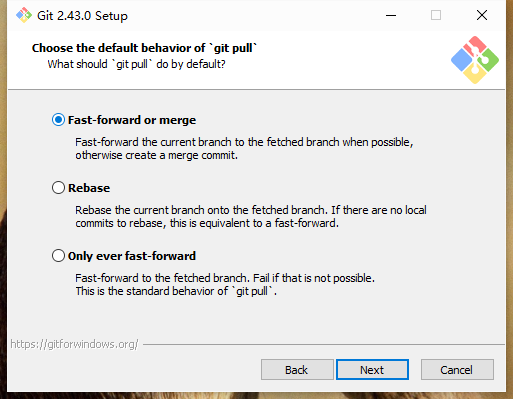Click the bold 'Rebase' option label text
The width and height of the screenshot is (513, 399).
point(89,188)
